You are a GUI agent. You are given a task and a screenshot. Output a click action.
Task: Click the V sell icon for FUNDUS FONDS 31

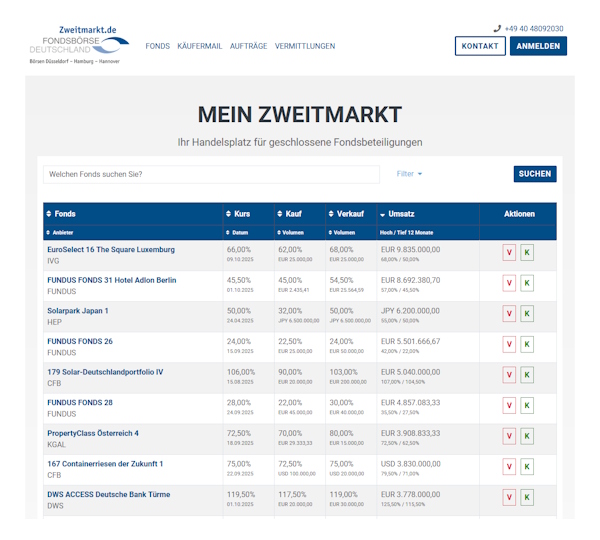coord(509,283)
